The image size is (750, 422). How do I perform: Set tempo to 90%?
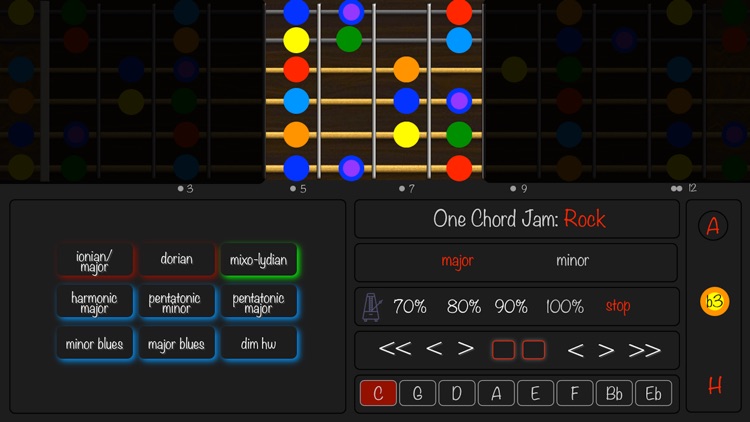pos(511,306)
